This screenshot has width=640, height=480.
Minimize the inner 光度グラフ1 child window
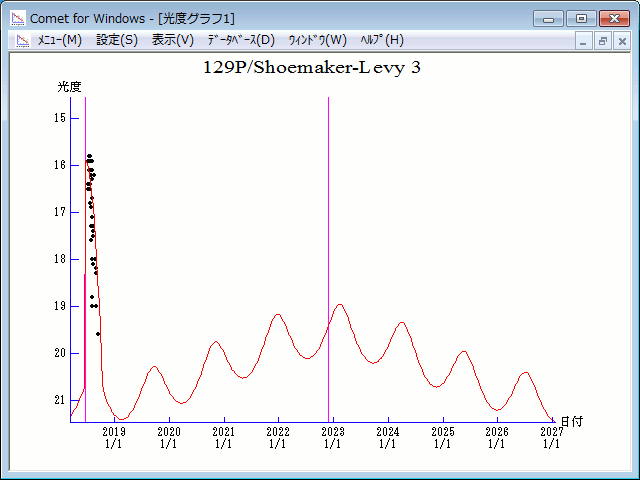coord(585,41)
